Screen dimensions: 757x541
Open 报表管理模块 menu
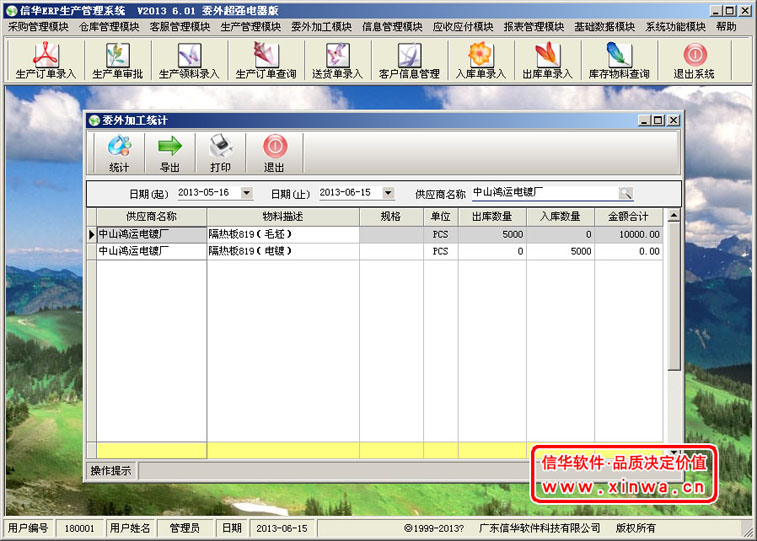(534, 27)
